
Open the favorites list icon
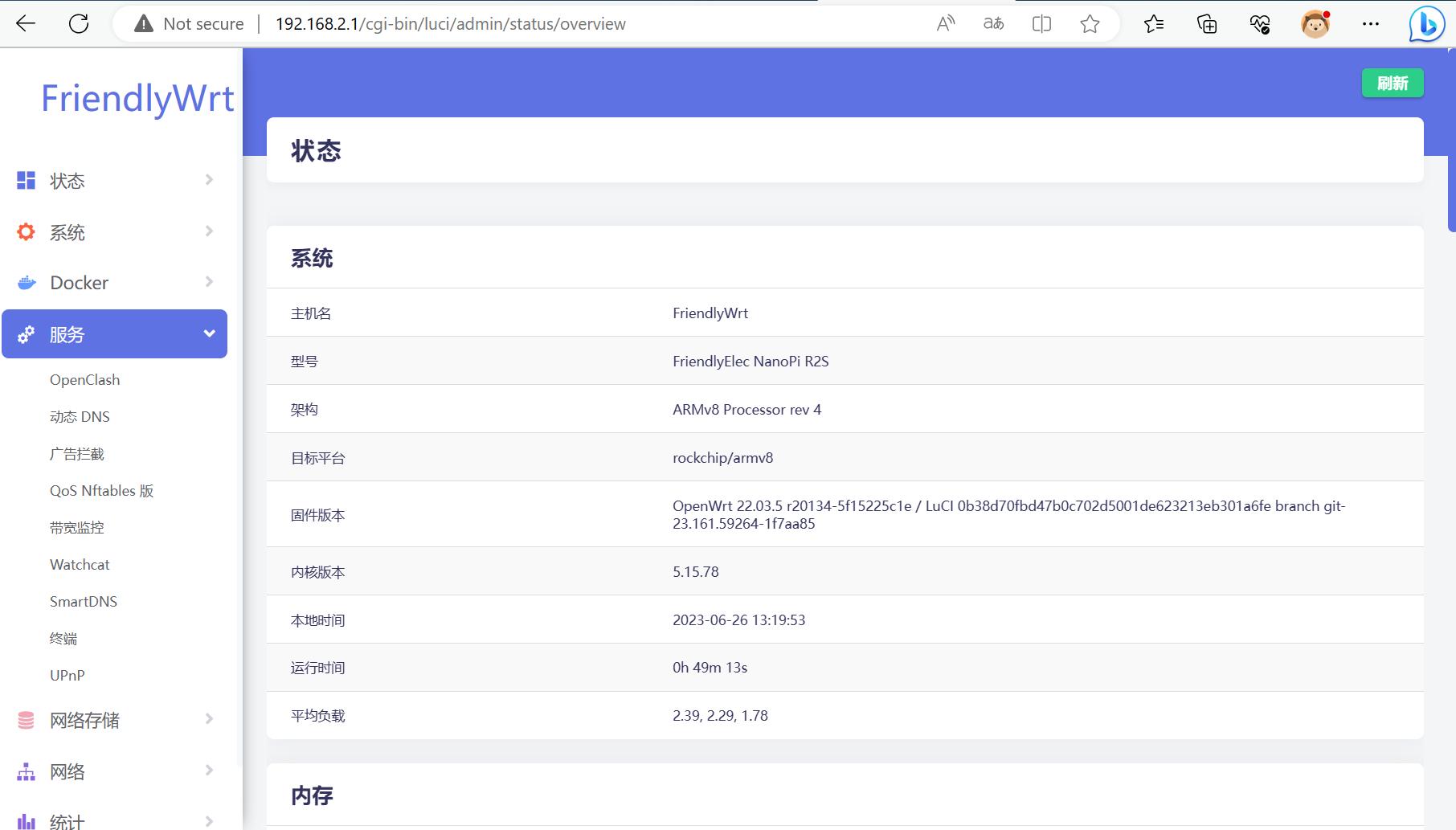click(x=1154, y=24)
